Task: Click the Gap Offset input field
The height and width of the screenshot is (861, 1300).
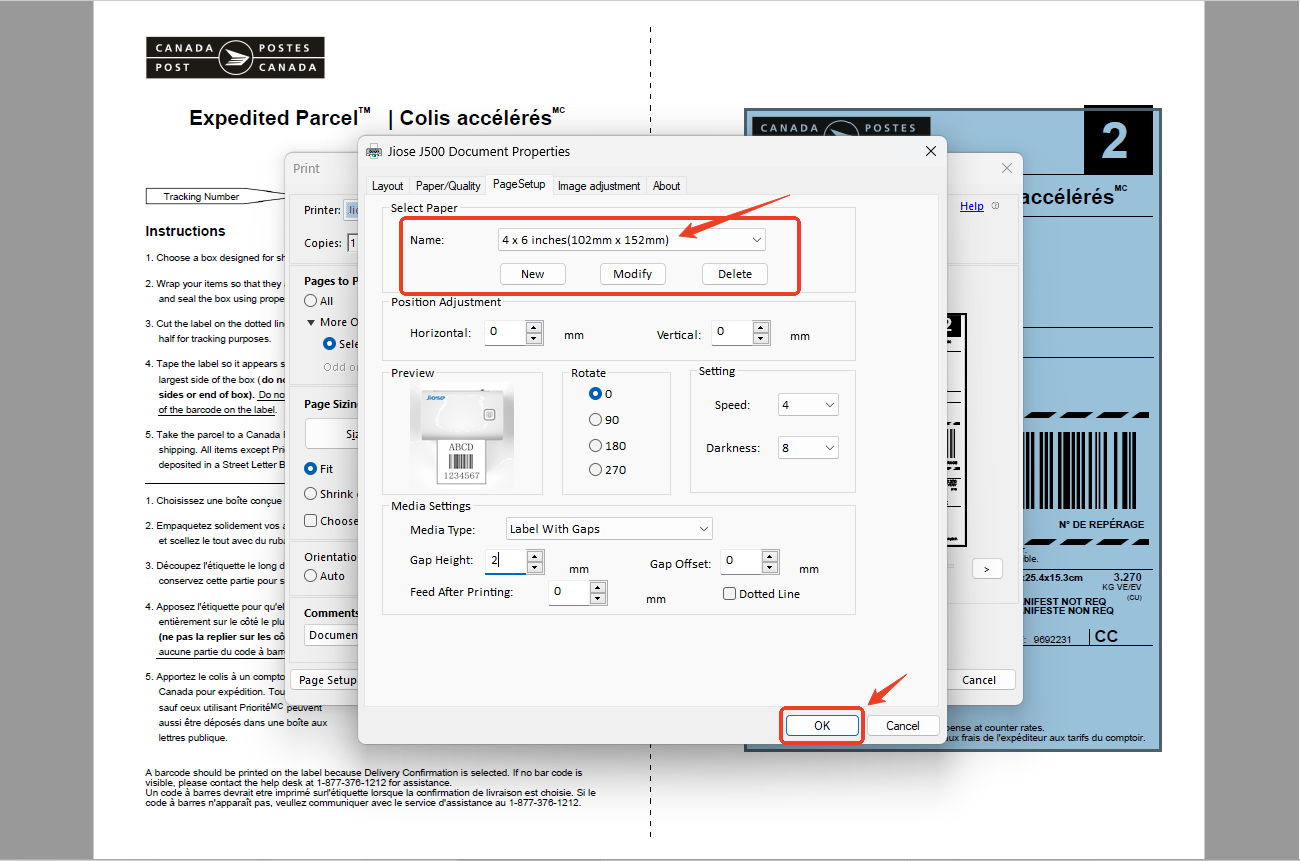Action: pyautogui.click(x=741, y=562)
